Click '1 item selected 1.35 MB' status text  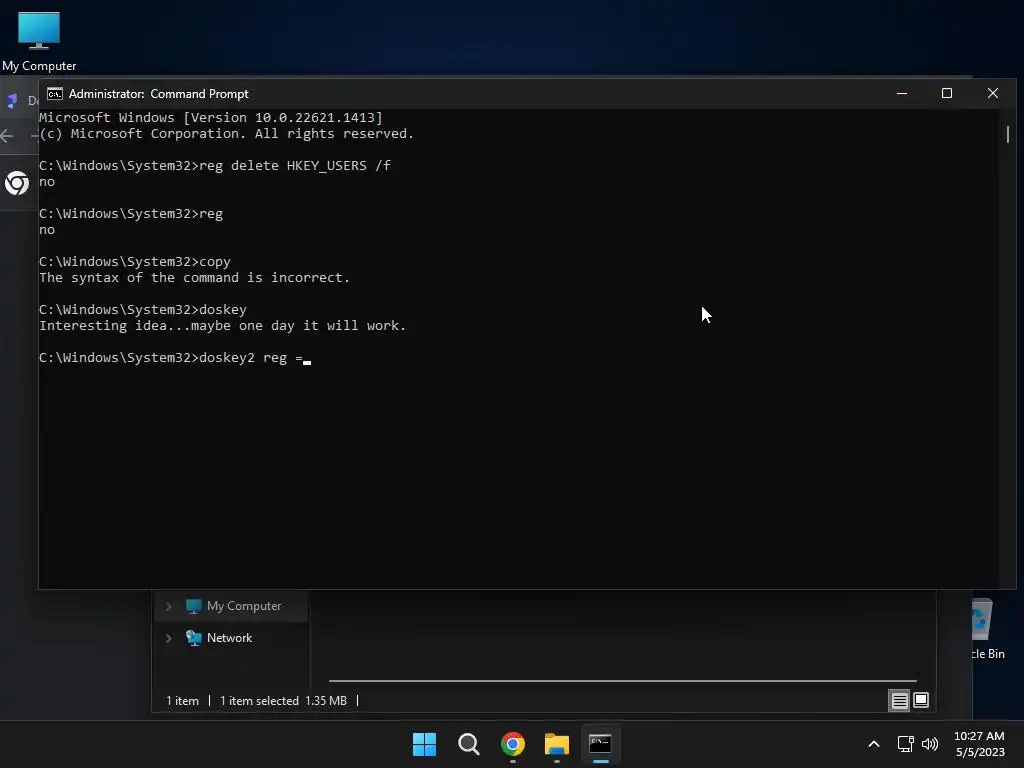[283, 701]
